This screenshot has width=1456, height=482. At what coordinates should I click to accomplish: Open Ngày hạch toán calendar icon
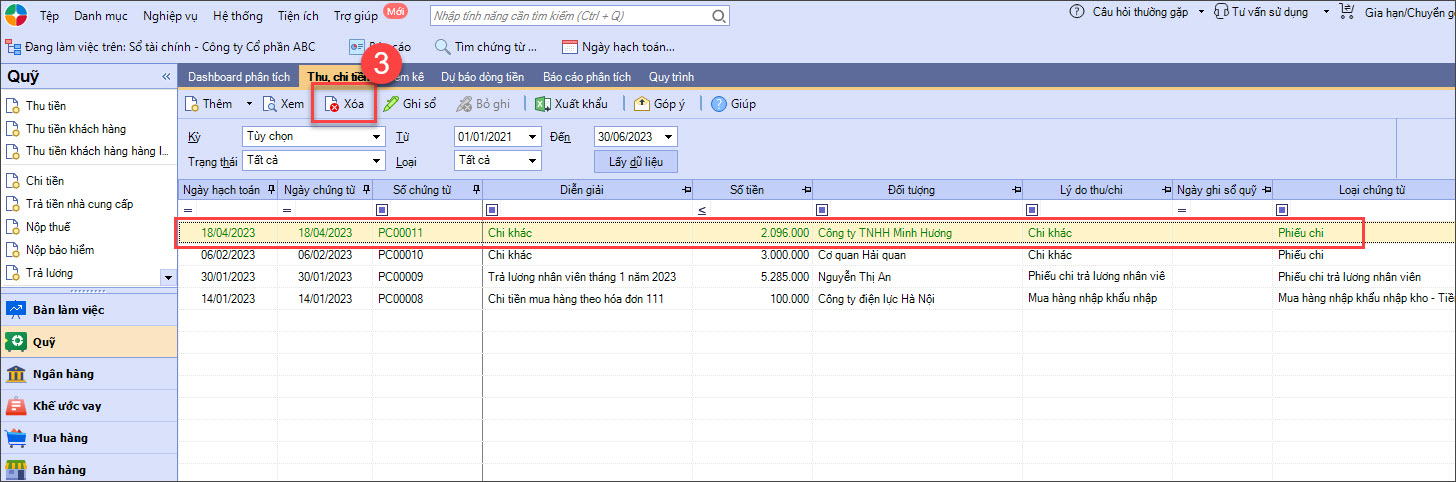(x=570, y=47)
